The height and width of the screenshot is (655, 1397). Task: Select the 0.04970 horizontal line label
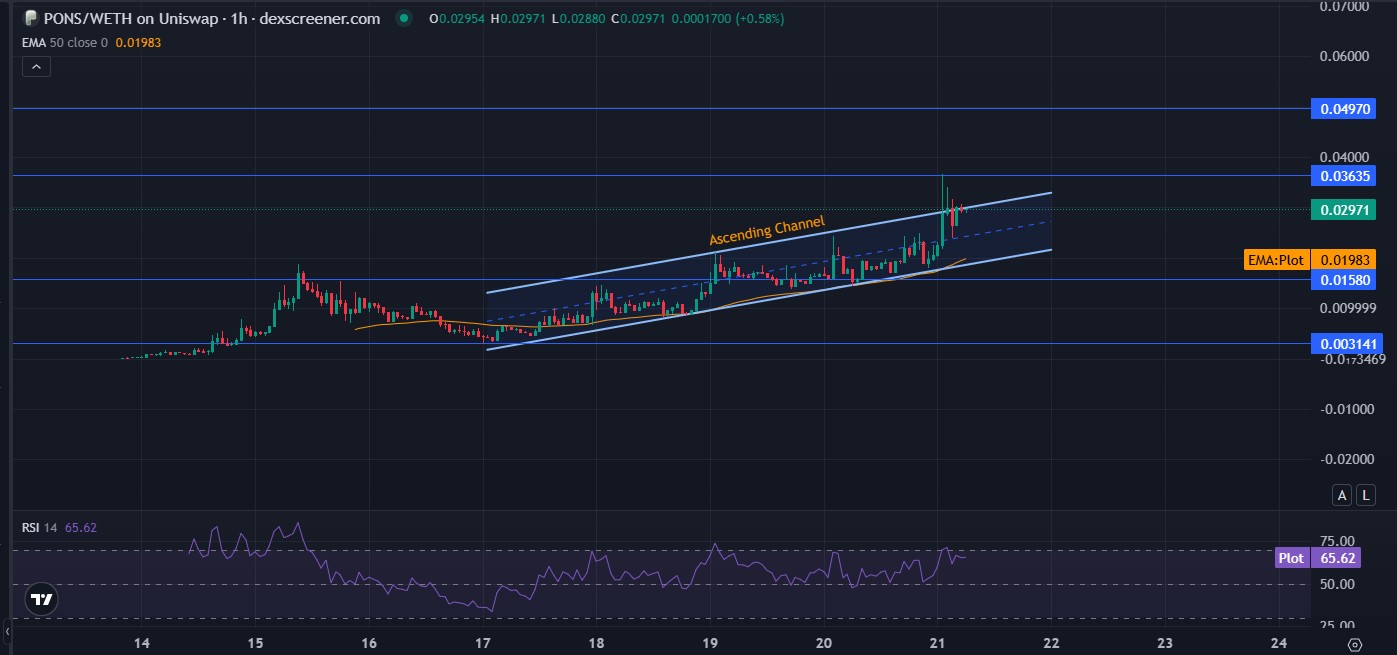1342,108
